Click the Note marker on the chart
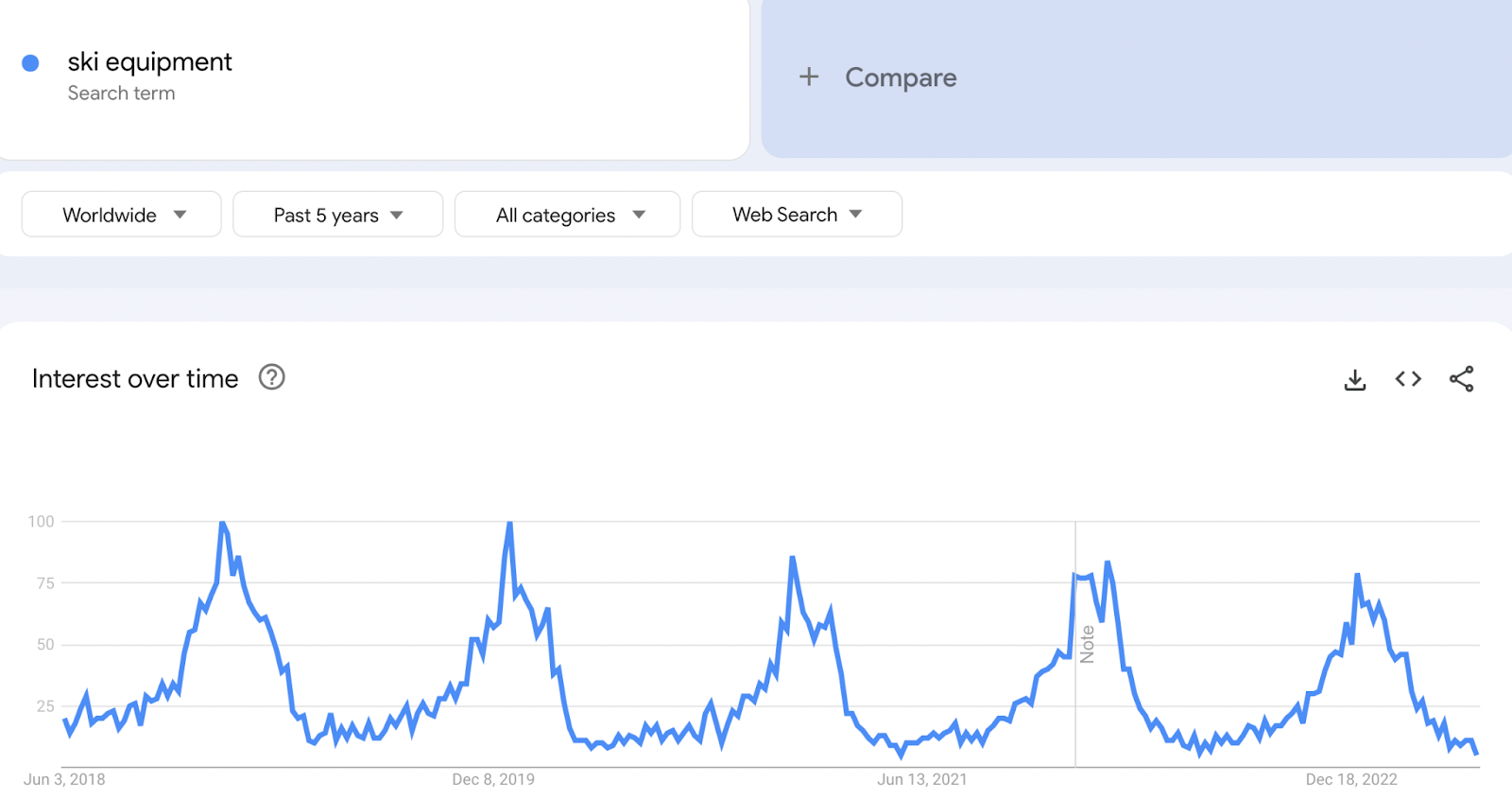 (x=1087, y=644)
